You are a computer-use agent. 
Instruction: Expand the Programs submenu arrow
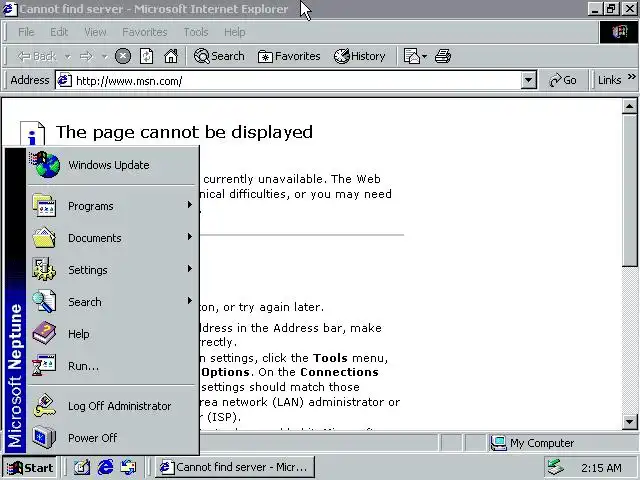click(189, 204)
